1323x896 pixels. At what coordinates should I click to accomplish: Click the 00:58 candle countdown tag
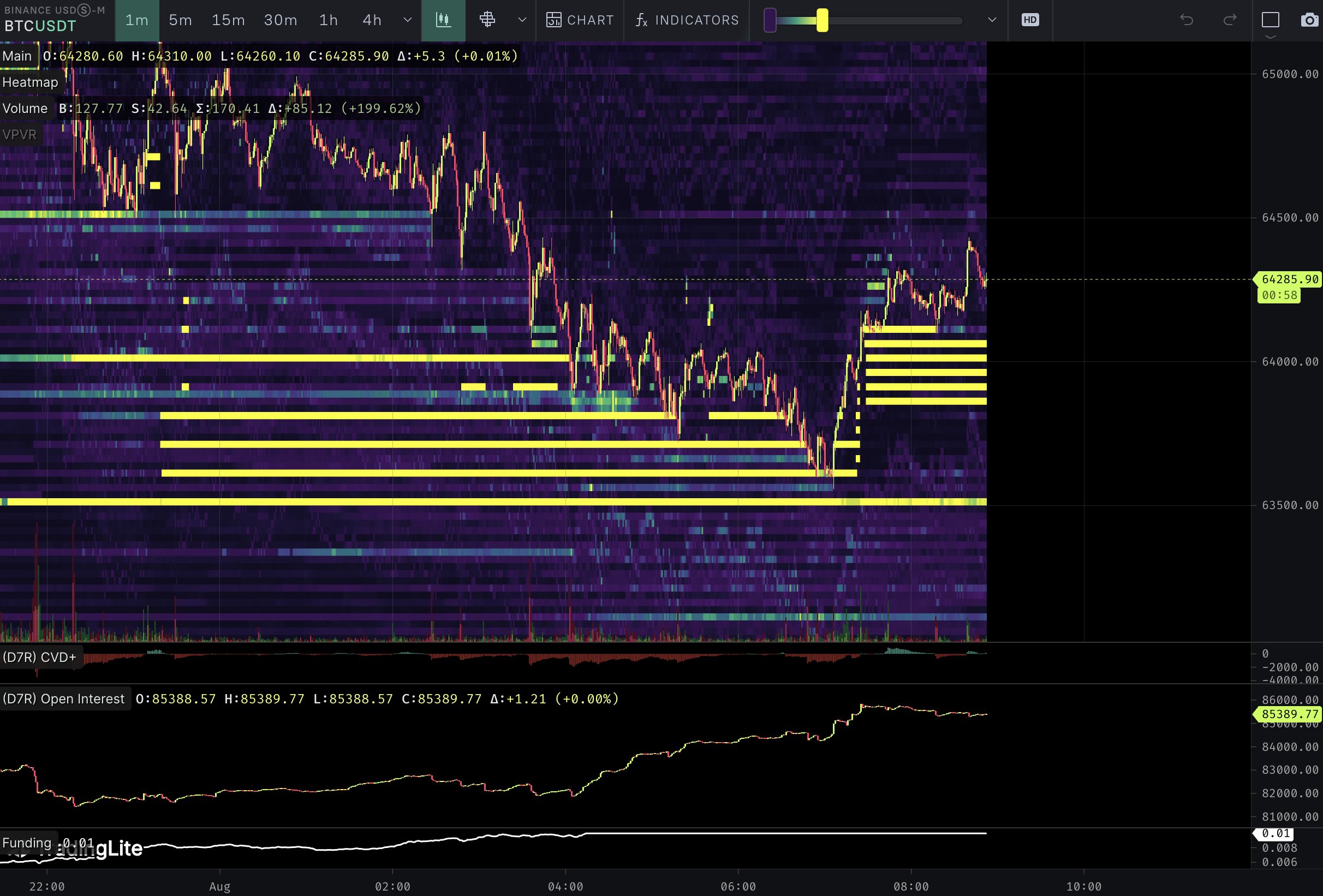1279,295
